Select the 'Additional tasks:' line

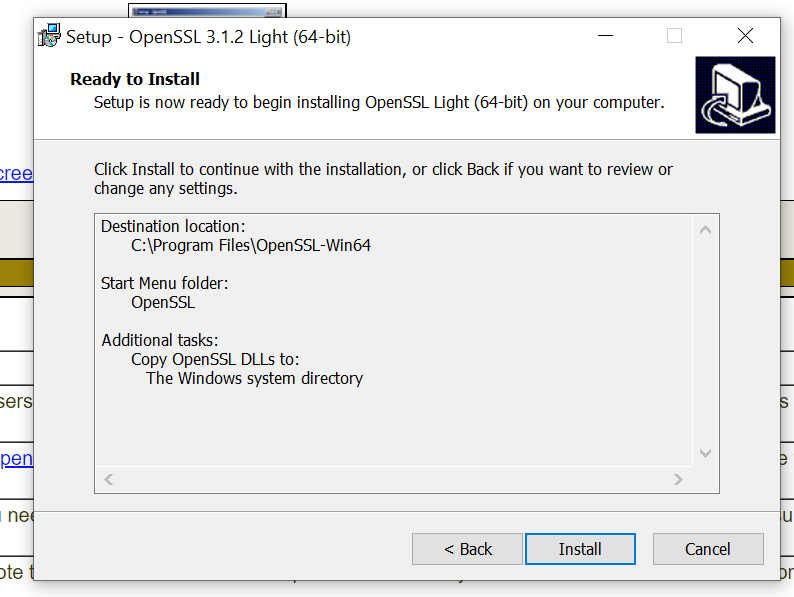pyautogui.click(x=160, y=340)
